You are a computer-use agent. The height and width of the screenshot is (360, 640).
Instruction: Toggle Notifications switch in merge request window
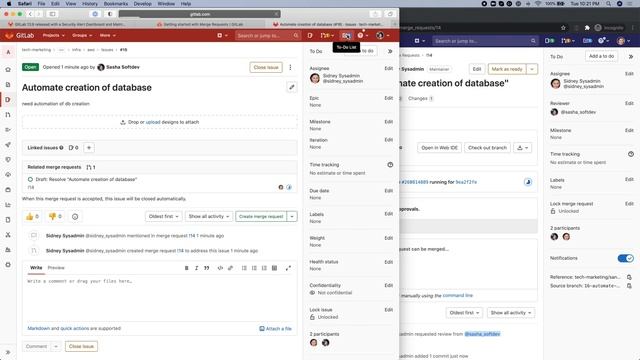[x=625, y=258]
